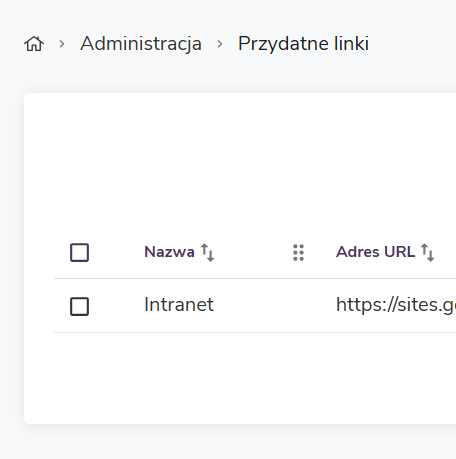
Task: Click the Adres URL sort arrows icon
Action: [427, 252]
